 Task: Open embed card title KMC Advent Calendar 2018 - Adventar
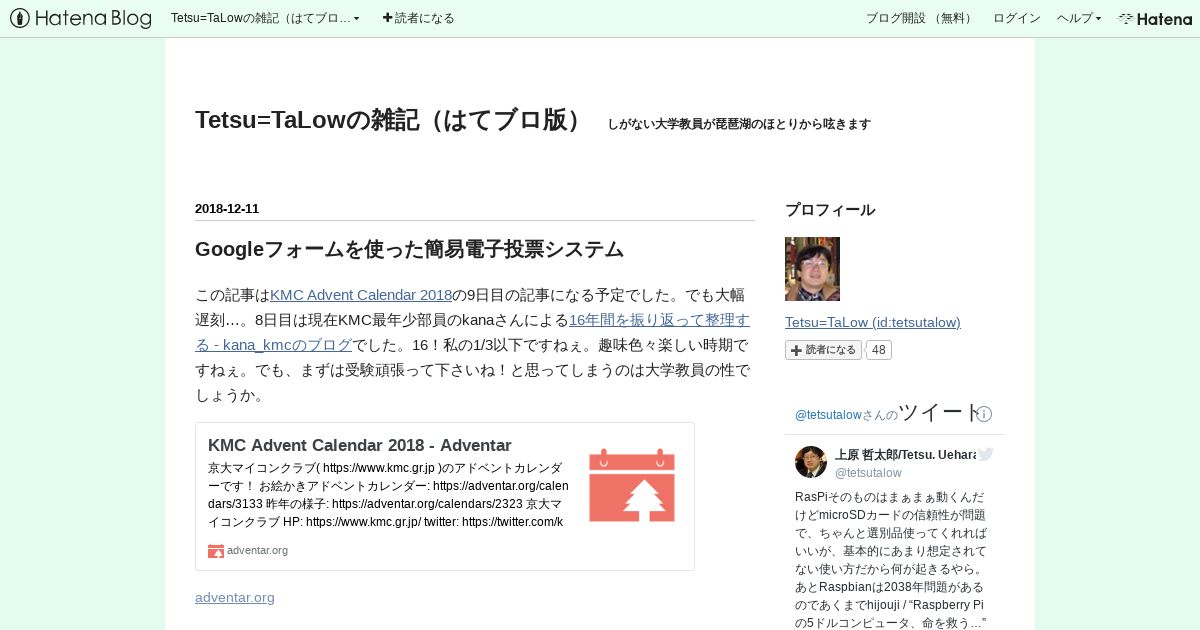tap(360, 445)
